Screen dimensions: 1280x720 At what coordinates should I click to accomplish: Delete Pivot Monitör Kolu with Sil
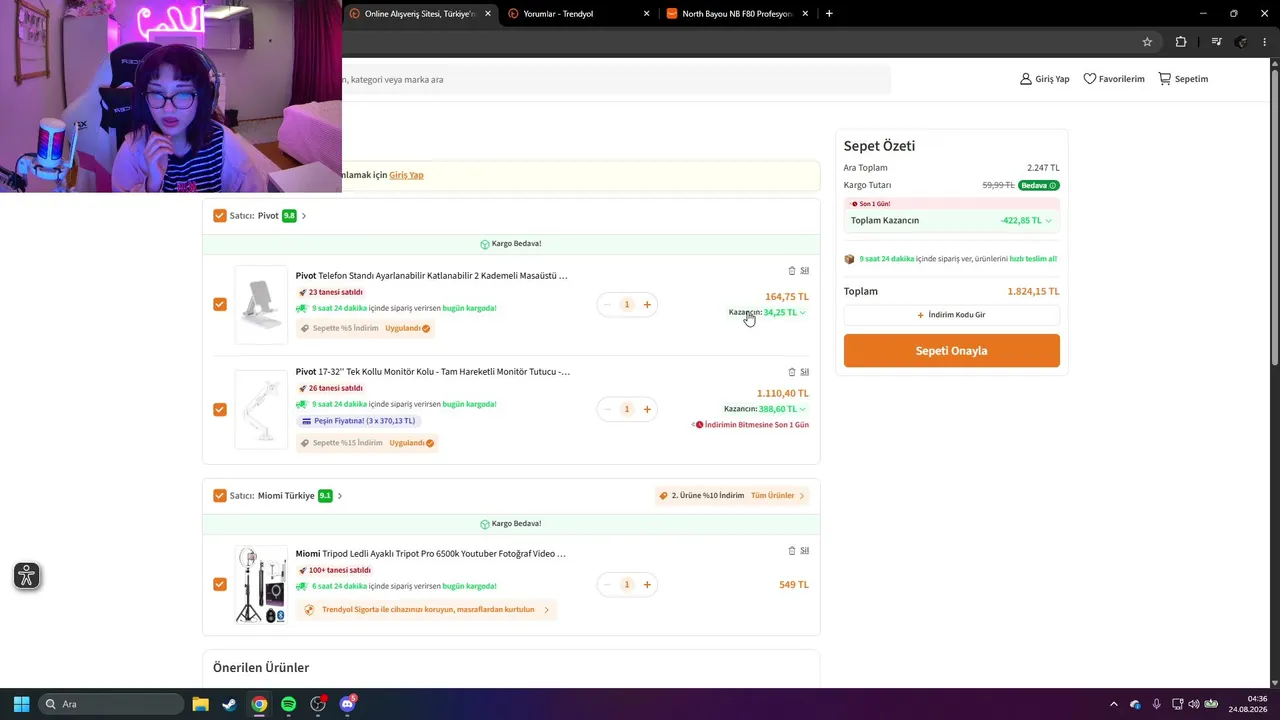[x=798, y=372]
